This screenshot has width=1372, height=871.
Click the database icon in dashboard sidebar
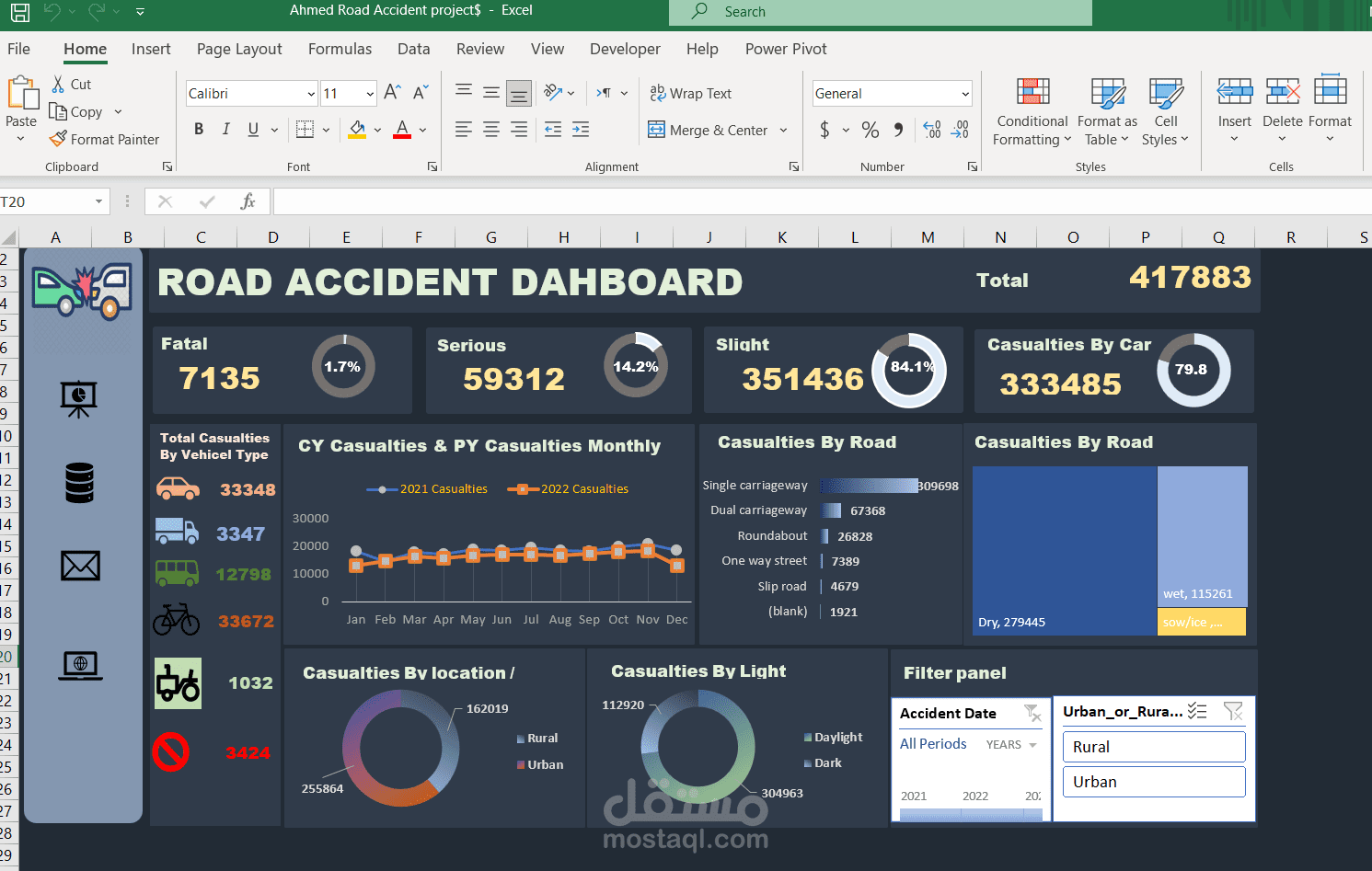pyautogui.click(x=79, y=483)
